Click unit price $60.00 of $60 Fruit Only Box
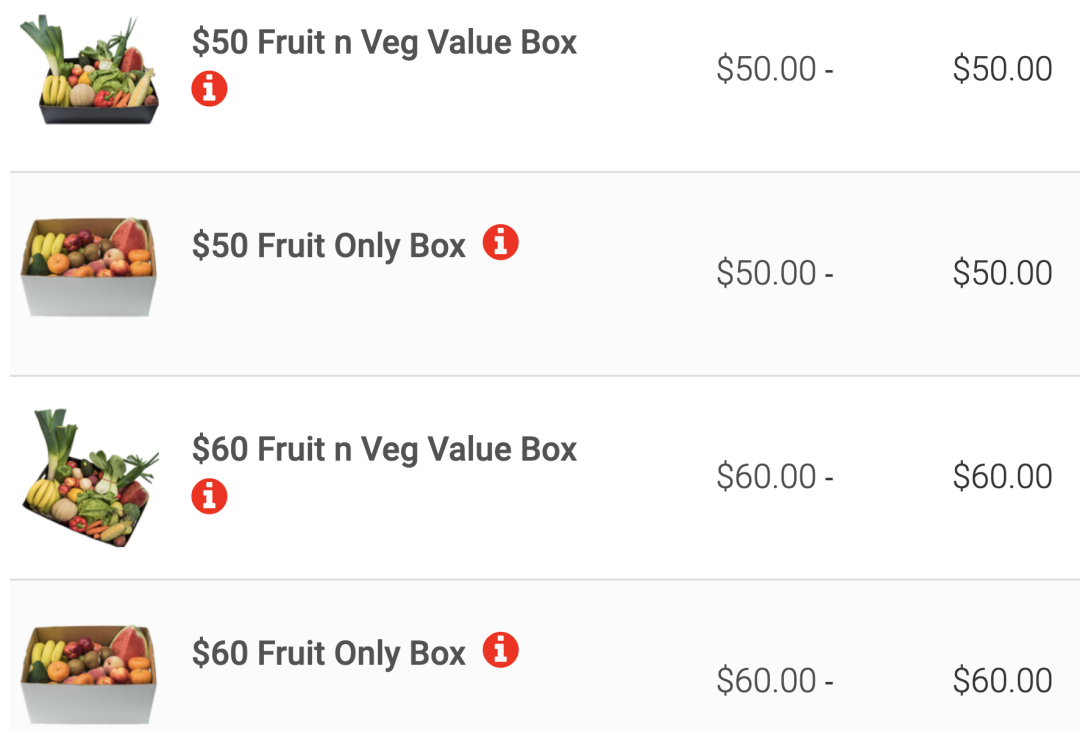1080x730 pixels. click(766, 681)
